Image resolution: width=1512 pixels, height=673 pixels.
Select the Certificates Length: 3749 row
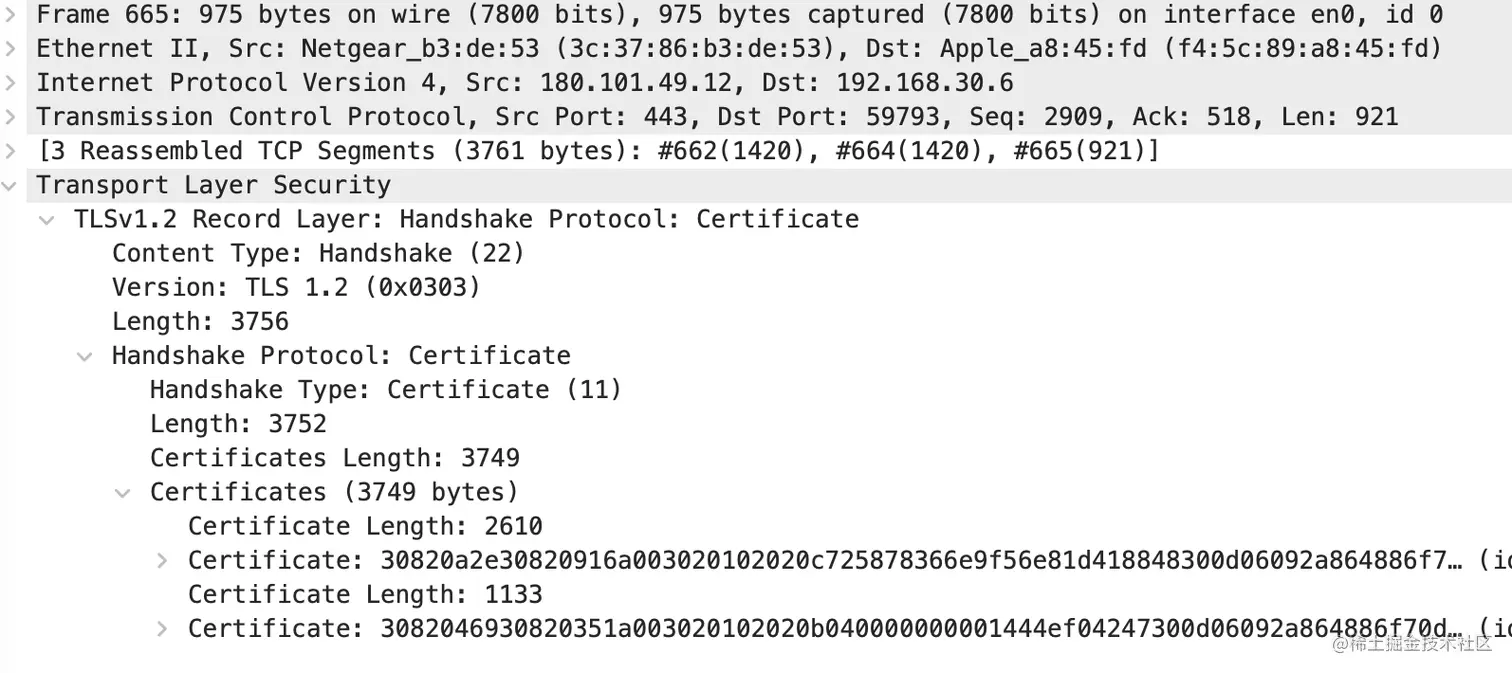335,457
